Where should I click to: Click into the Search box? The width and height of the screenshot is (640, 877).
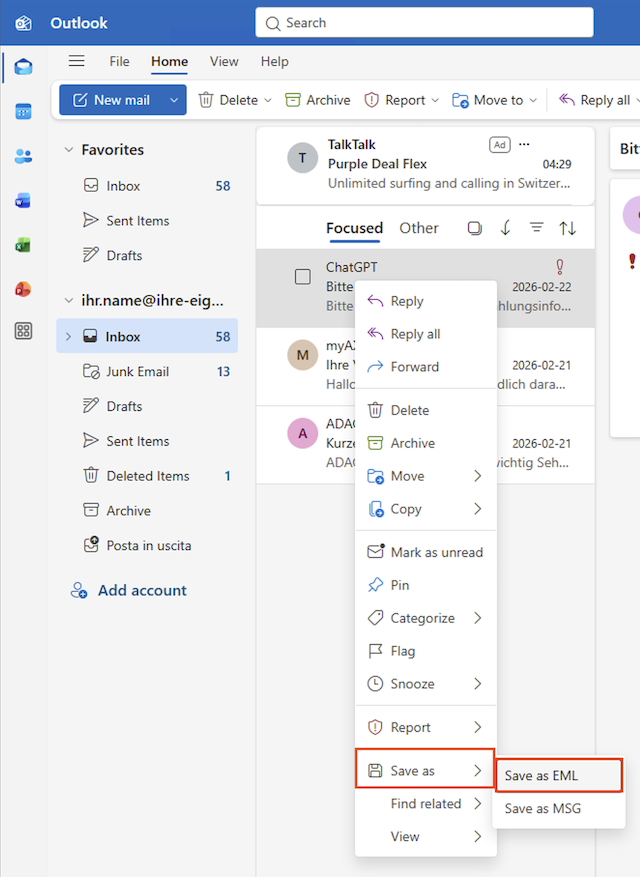[x=424, y=23]
